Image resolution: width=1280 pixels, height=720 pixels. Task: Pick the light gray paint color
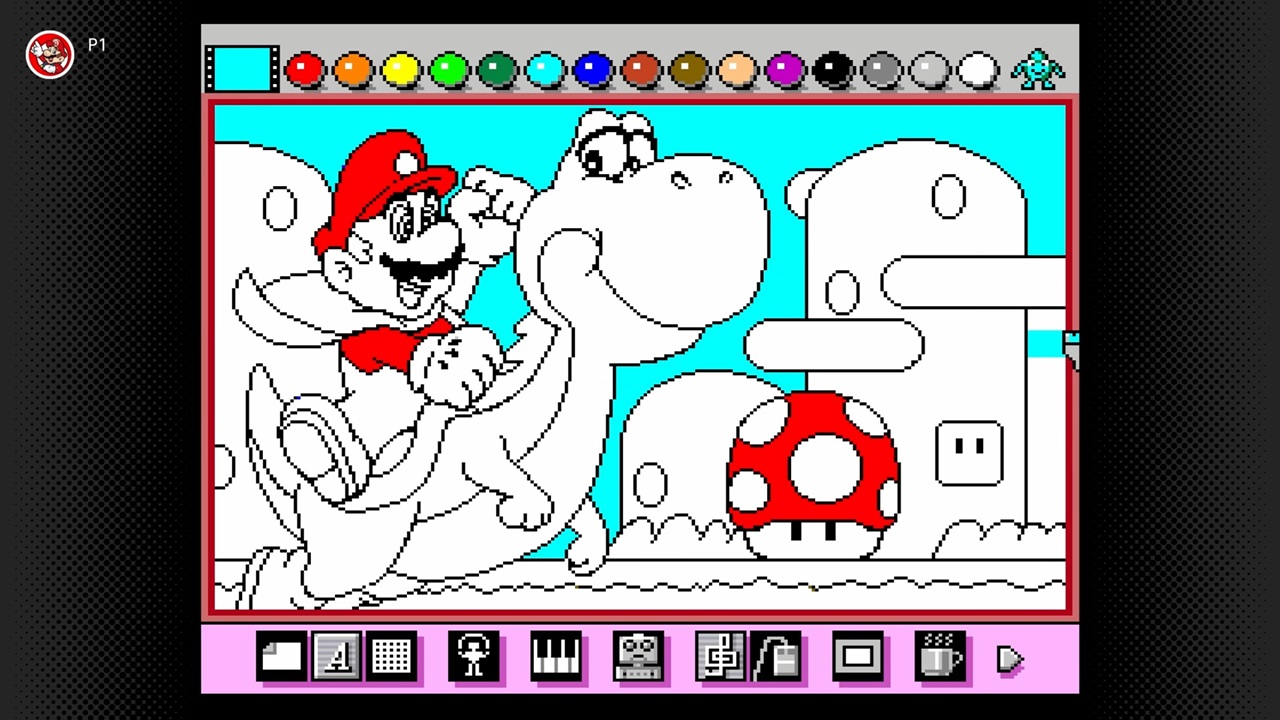[x=929, y=70]
